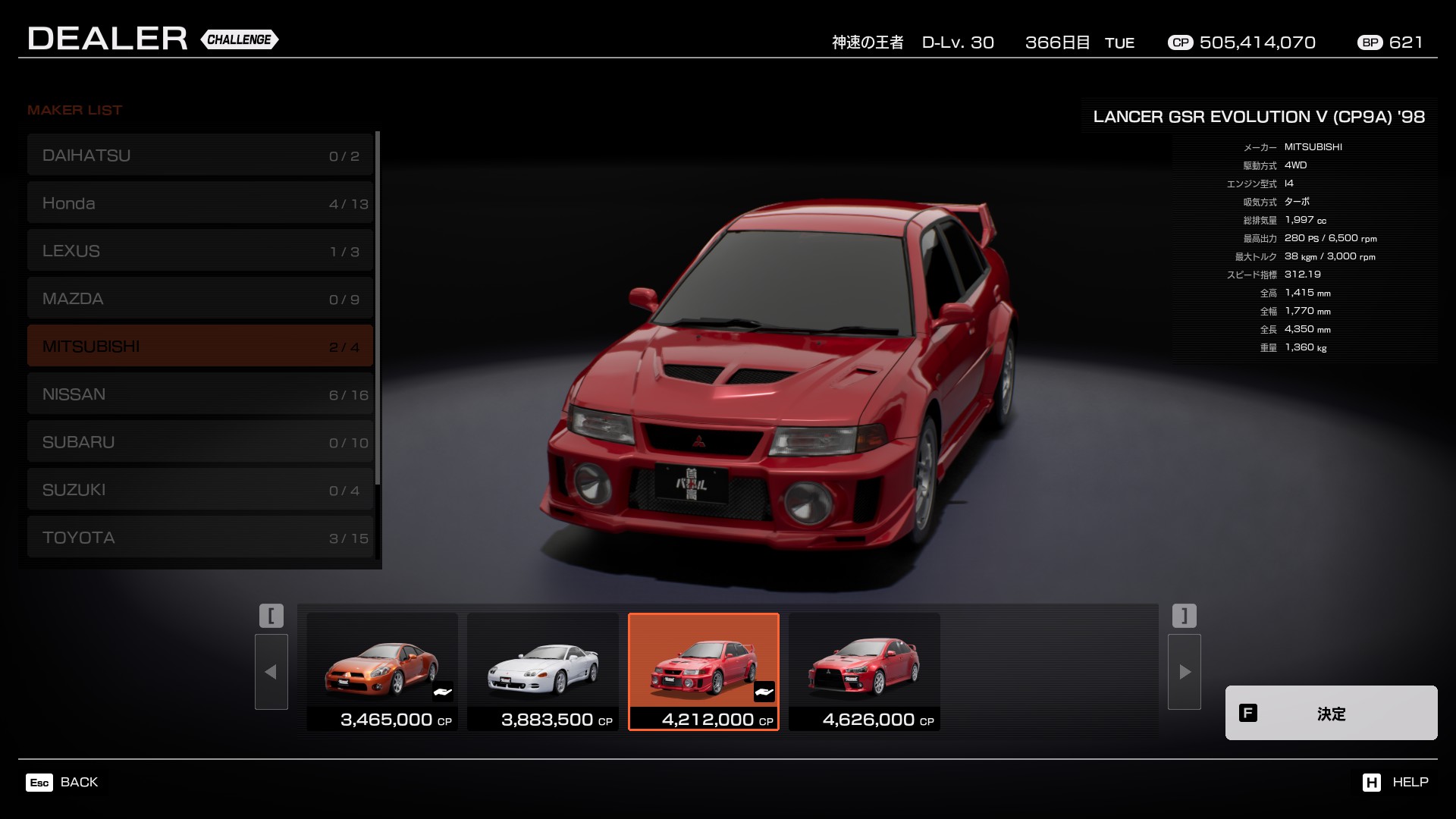The height and width of the screenshot is (819, 1456).
Task: Click the F key icon on the confirm button
Action: click(x=1247, y=713)
